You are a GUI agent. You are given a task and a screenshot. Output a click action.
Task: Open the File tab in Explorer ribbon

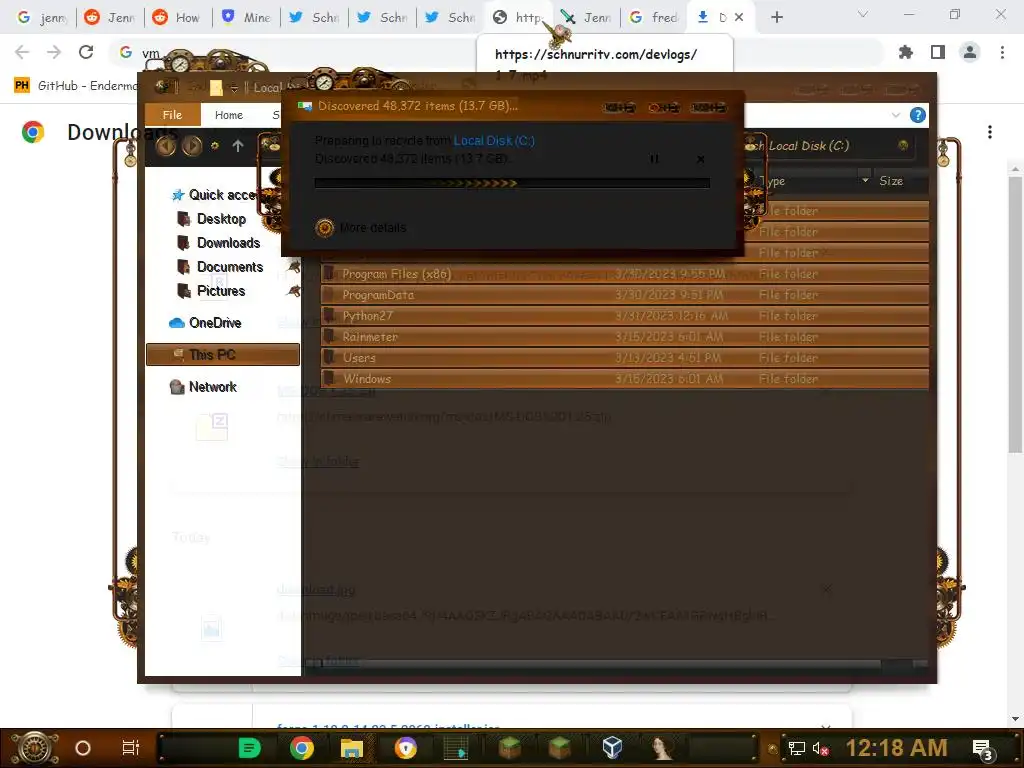[172, 115]
